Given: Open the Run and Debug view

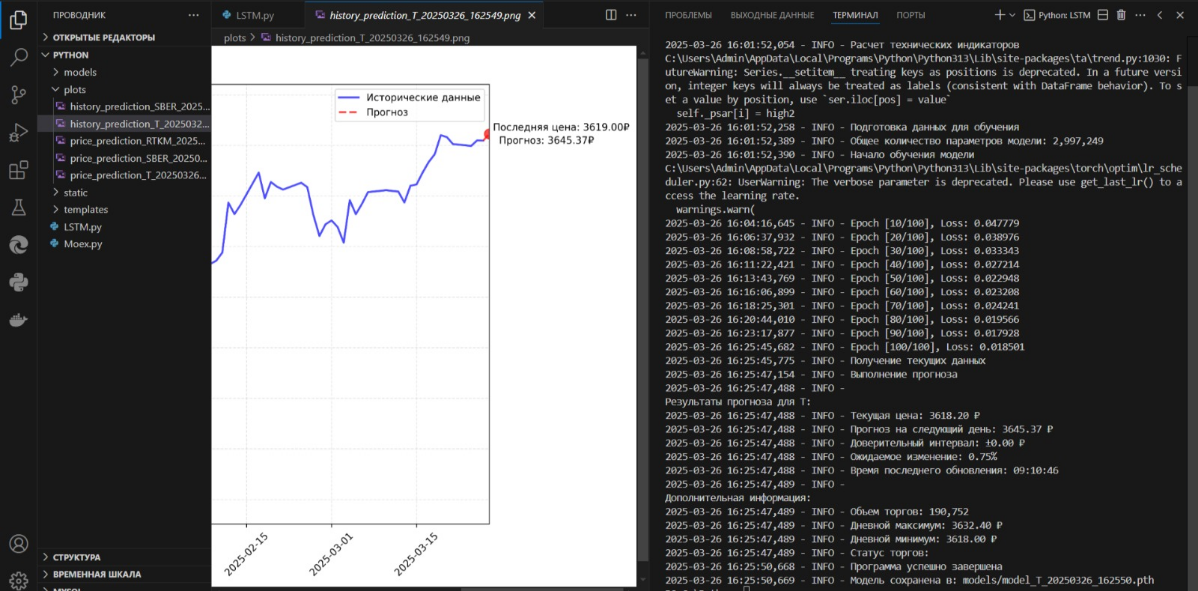Looking at the screenshot, I should pos(18,131).
